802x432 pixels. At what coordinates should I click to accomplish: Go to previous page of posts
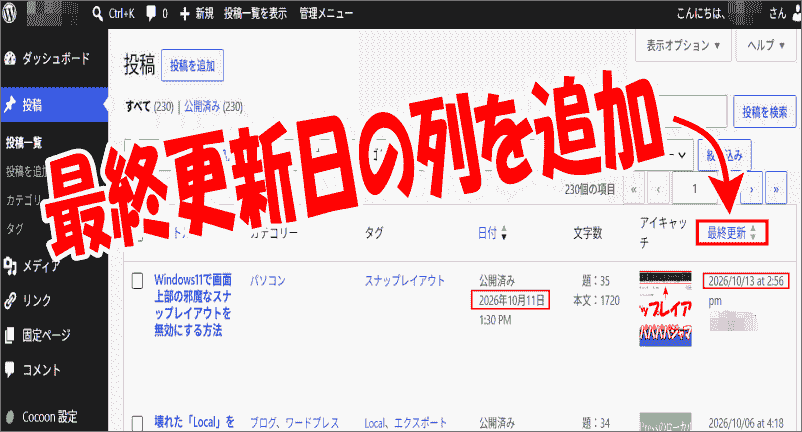pos(658,189)
